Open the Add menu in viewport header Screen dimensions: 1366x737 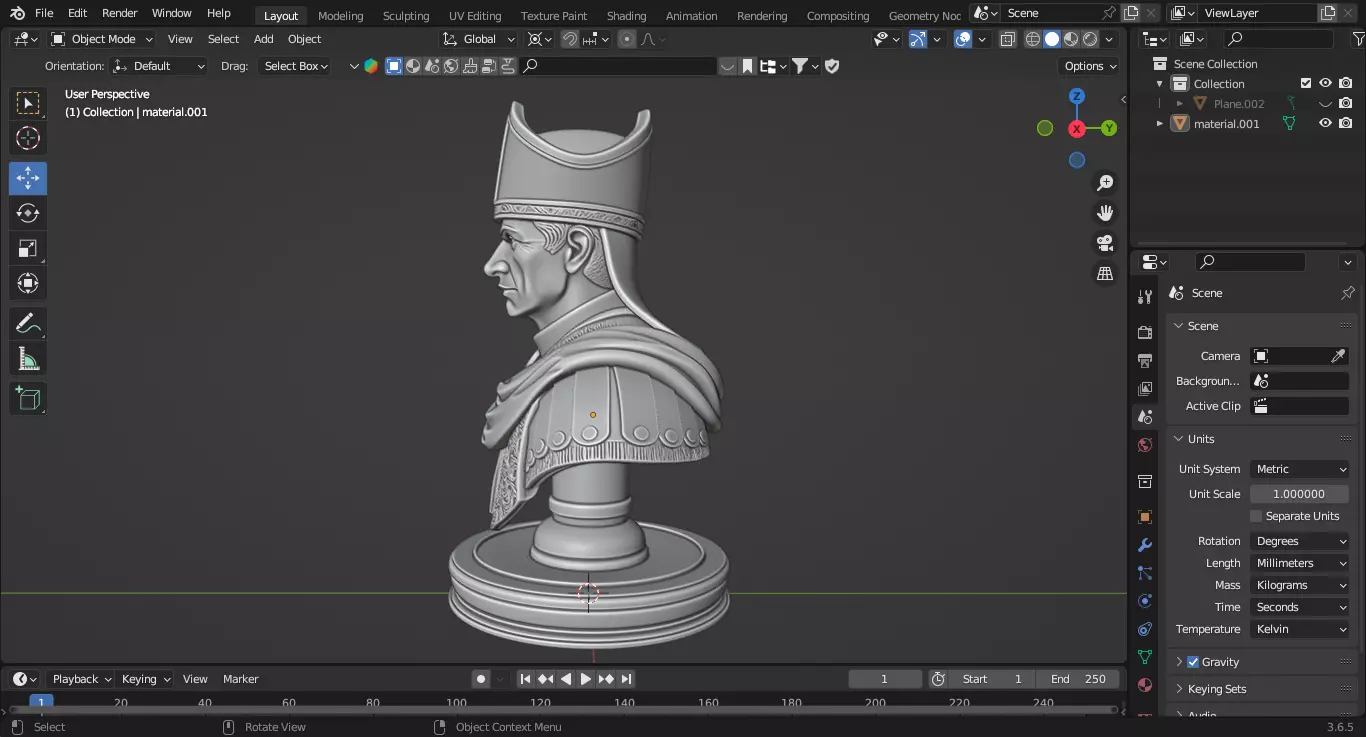pos(264,39)
